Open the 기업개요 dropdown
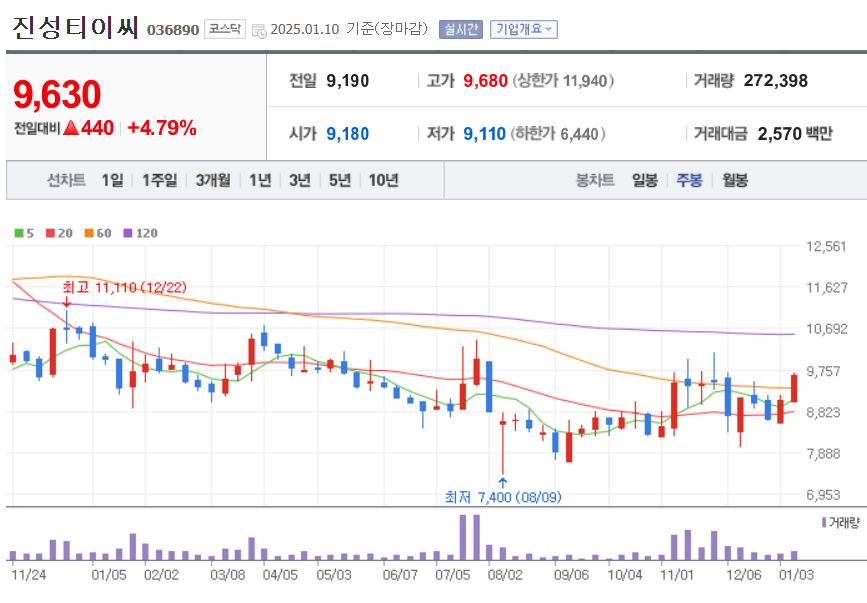The width and height of the screenshot is (867, 603). coord(524,29)
